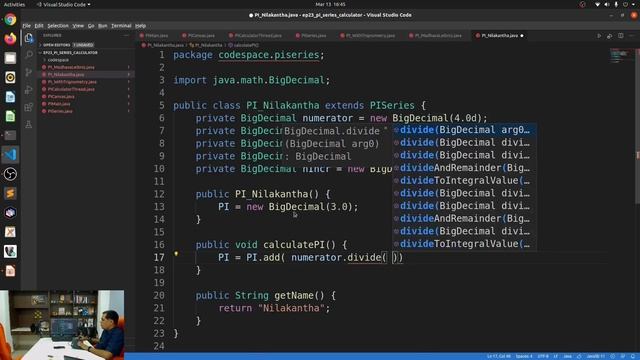Launch Firefox from the dock
Image resolution: width=640 pixels, height=360 pixels.
pyautogui.click(x=10, y=39)
